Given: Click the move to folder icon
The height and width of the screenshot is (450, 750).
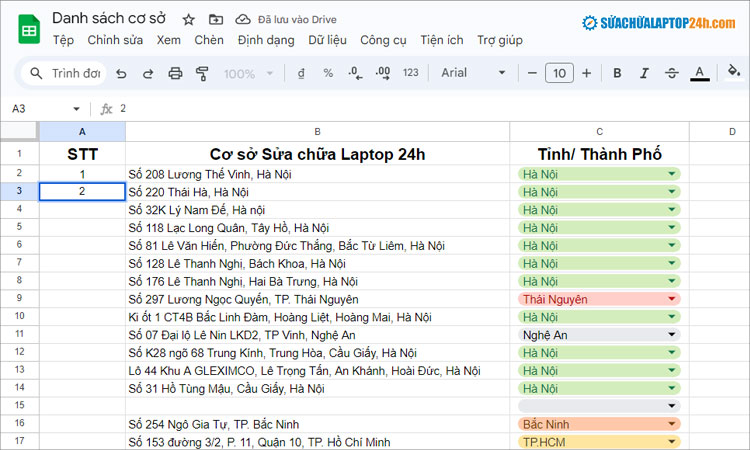Looking at the screenshot, I should click(x=216, y=19).
